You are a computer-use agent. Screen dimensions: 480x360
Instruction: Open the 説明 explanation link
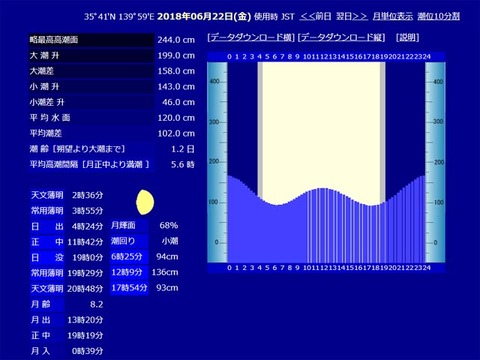coord(407,37)
